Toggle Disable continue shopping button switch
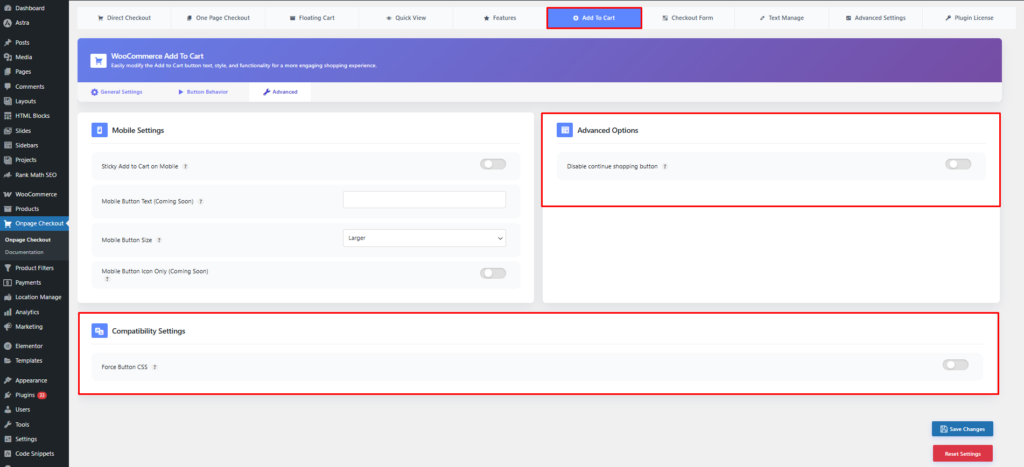This screenshot has height=467, width=1024. tap(957, 164)
